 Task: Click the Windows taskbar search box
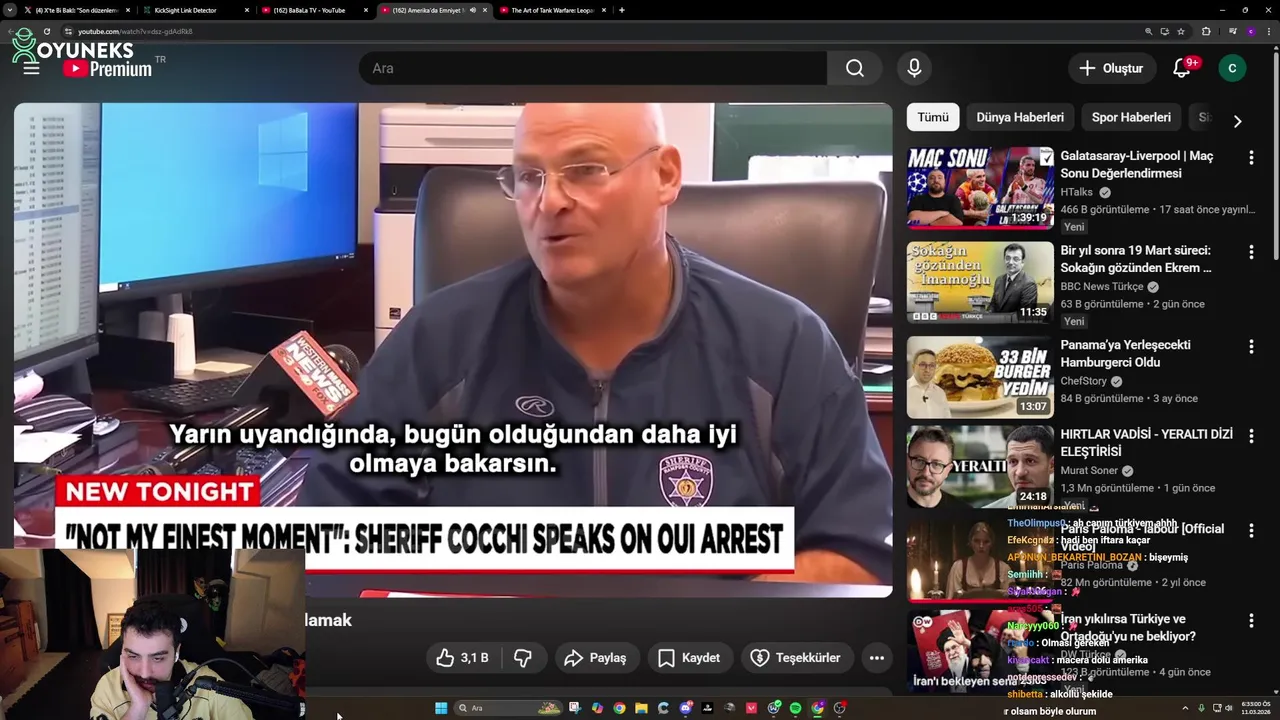click(508, 708)
